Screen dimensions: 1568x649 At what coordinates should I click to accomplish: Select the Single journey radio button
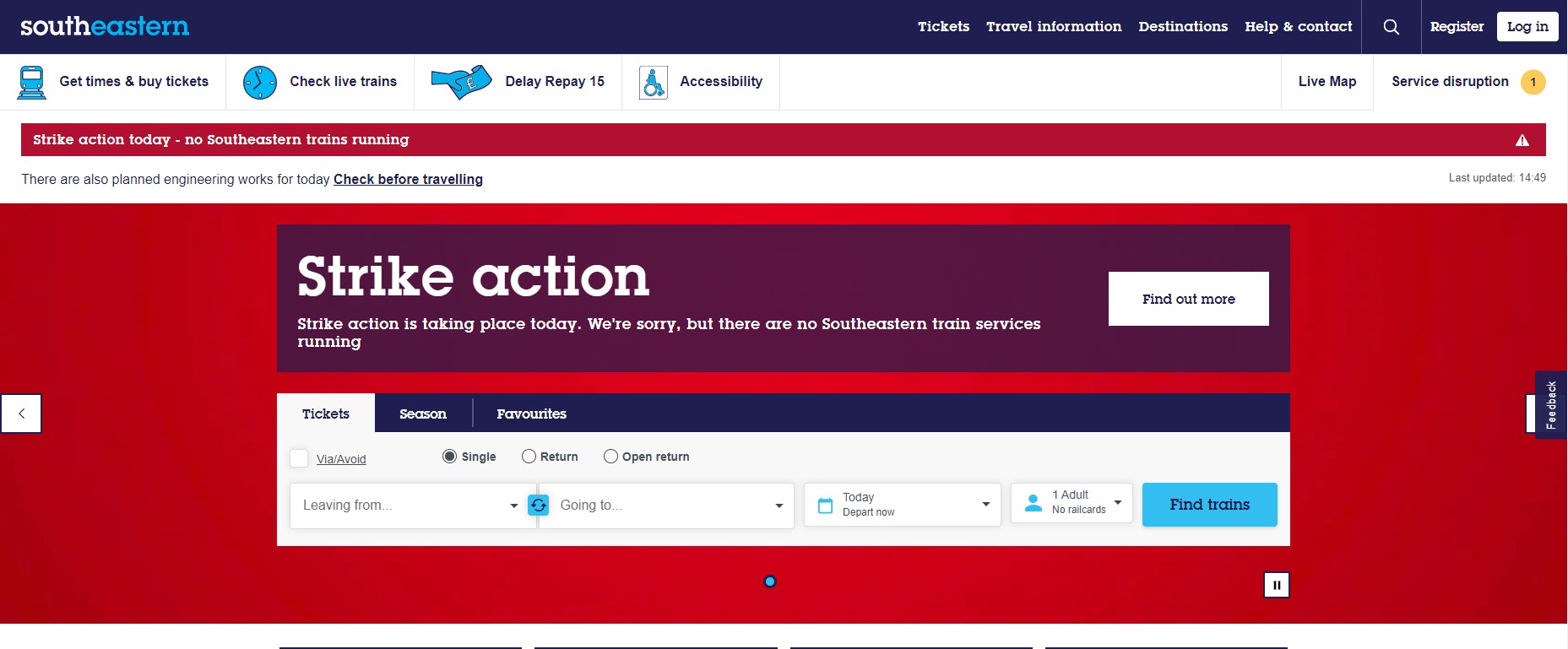pos(449,457)
